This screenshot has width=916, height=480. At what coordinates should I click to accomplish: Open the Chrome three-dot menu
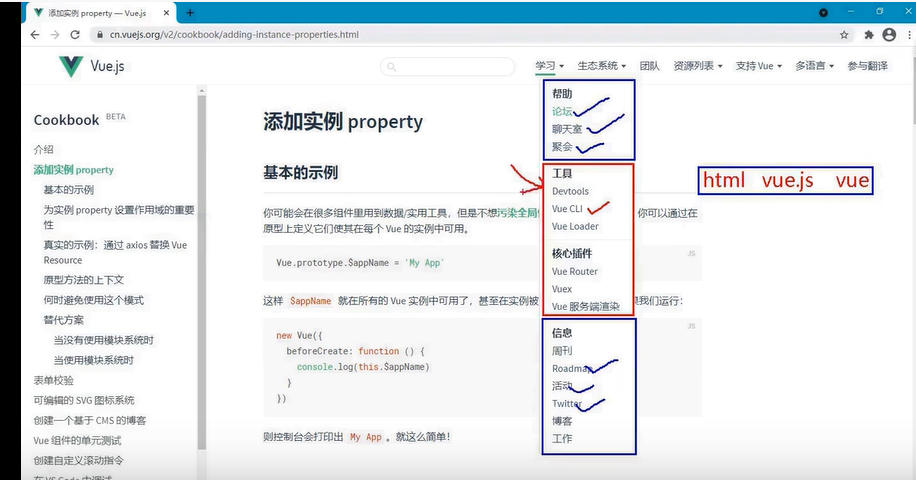click(x=910, y=35)
